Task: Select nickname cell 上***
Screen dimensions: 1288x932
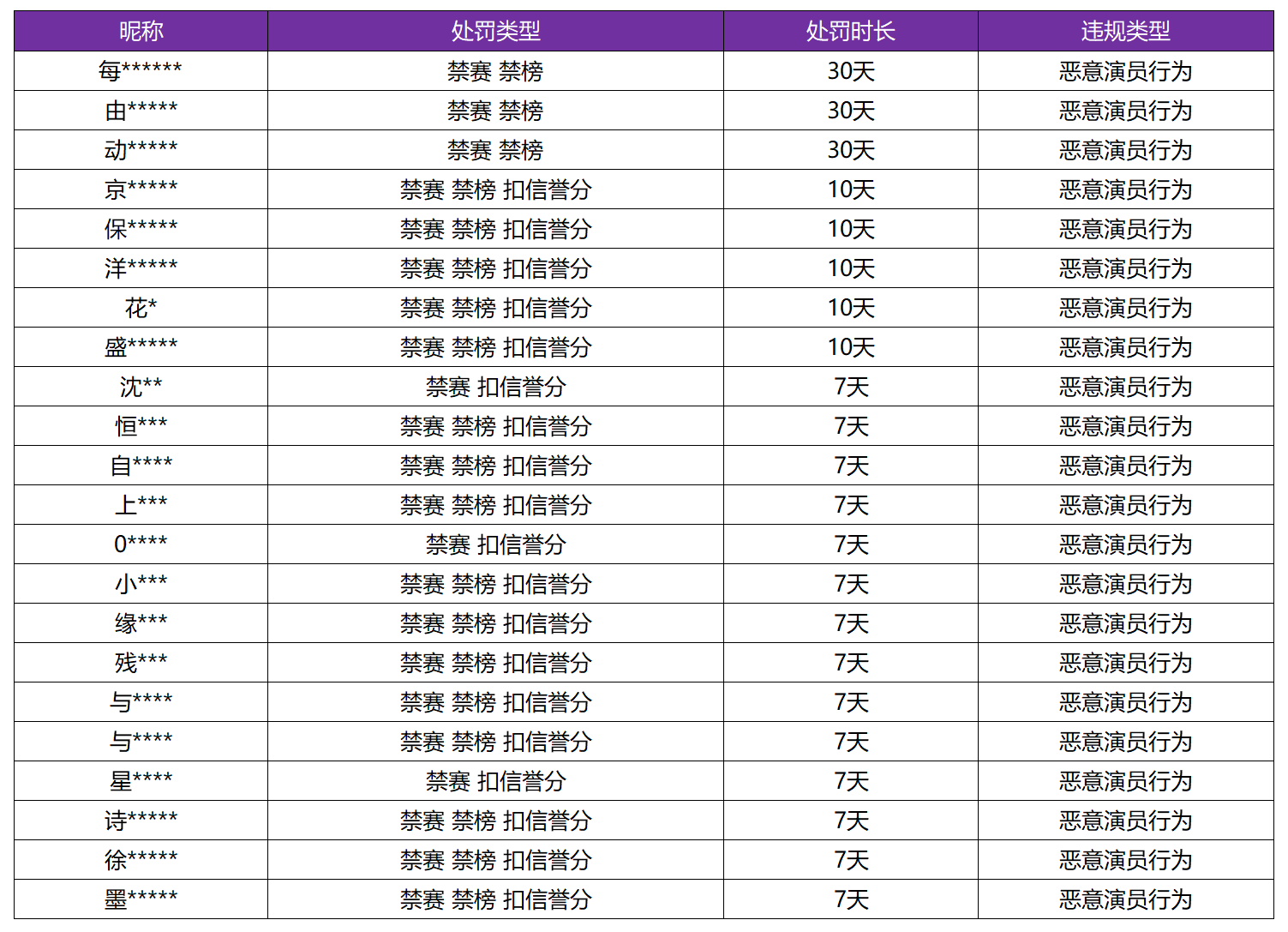Action: 141,505
